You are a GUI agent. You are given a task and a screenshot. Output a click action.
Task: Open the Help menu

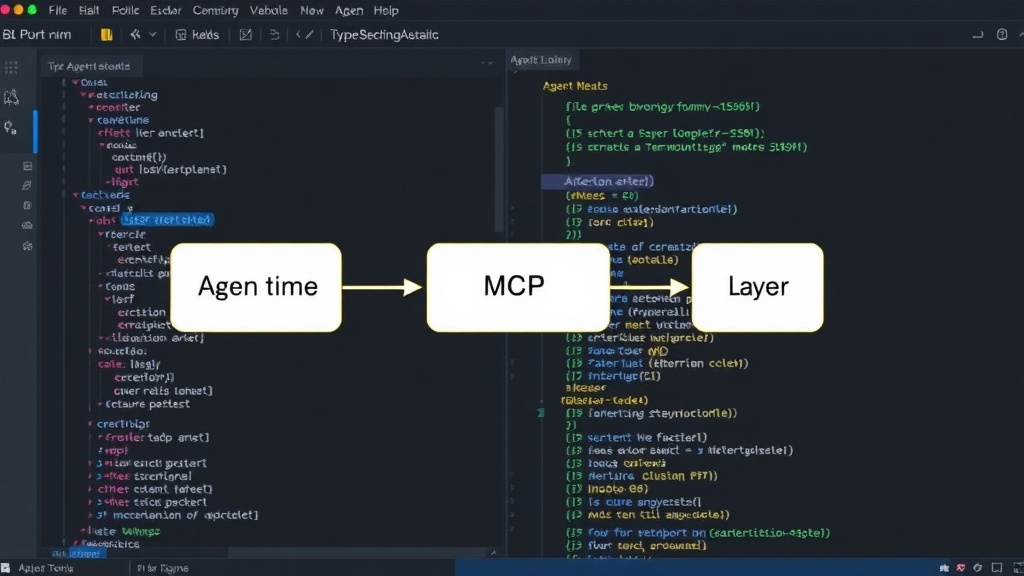click(386, 10)
